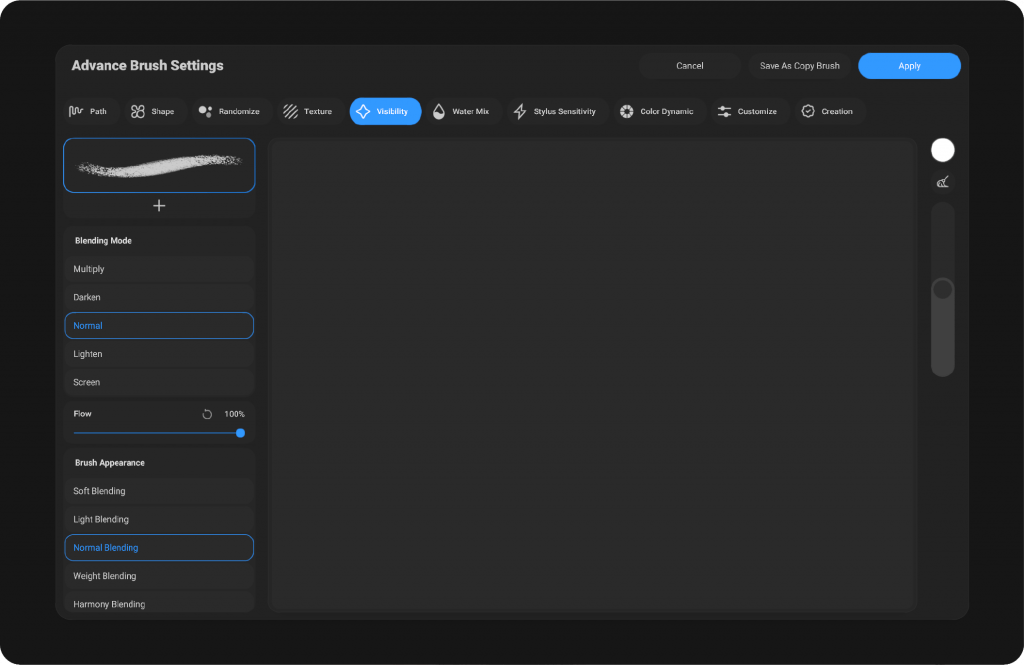The height and width of the screenshot is (665, 1024).
Task: Select the Texture tab icon
Action: click(291, 111)
